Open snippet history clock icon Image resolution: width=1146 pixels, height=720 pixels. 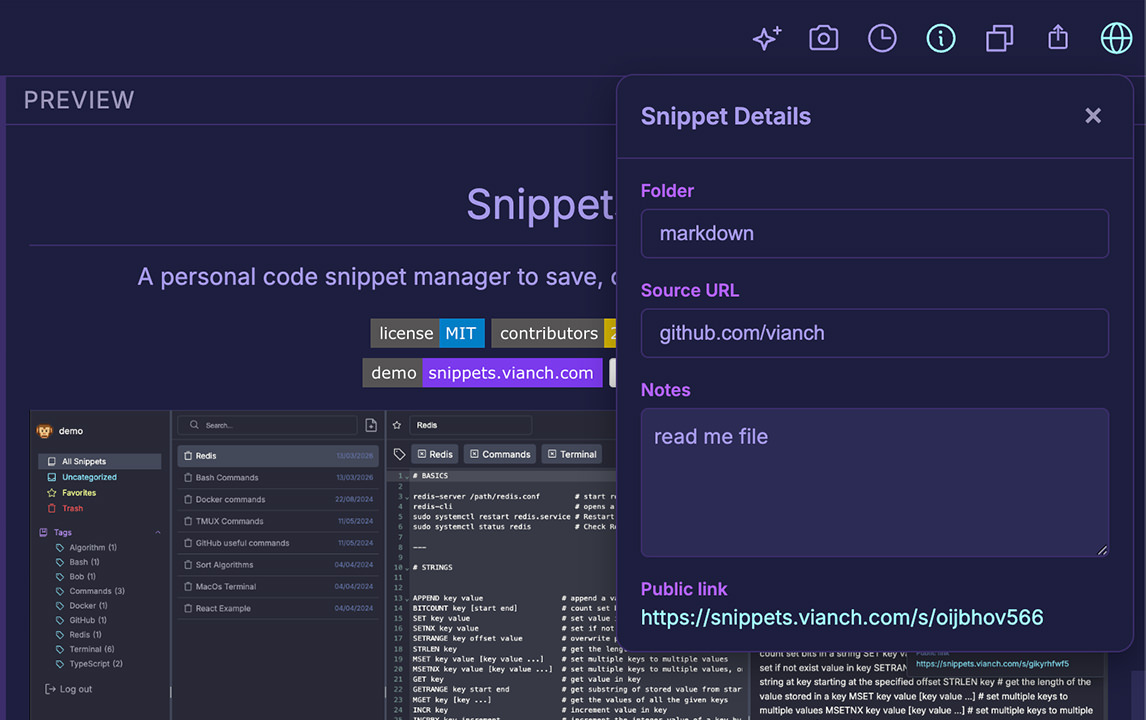point(882,38)
